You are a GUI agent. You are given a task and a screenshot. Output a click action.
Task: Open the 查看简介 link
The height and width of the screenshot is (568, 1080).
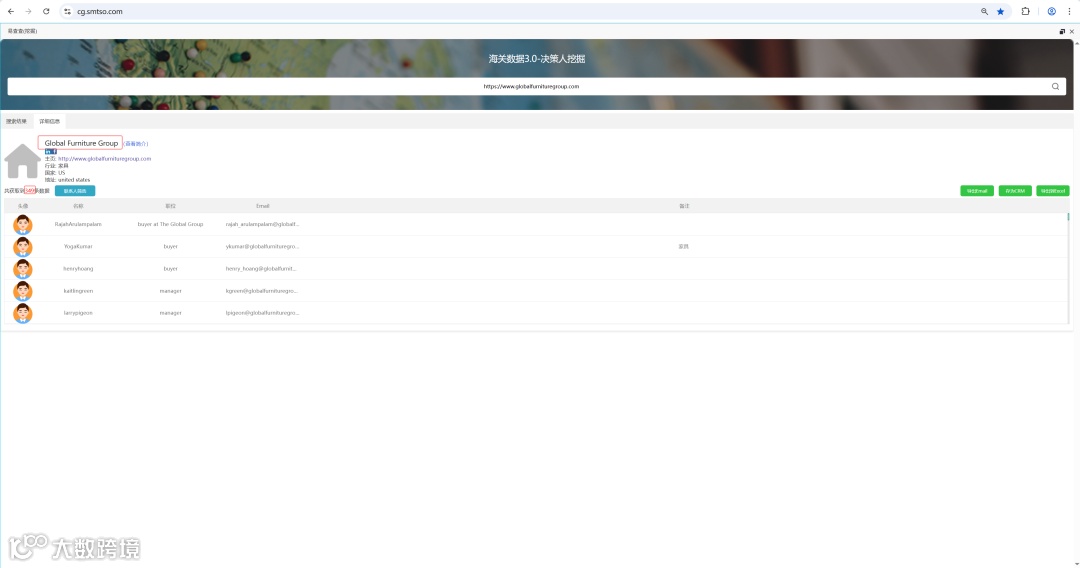pyautogui.click(x=136, y=144)
